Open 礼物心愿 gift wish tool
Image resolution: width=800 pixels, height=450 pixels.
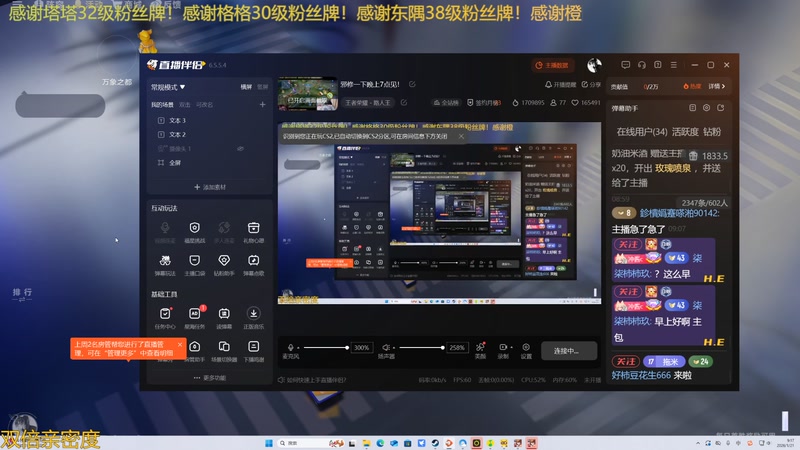coord(253,232)
